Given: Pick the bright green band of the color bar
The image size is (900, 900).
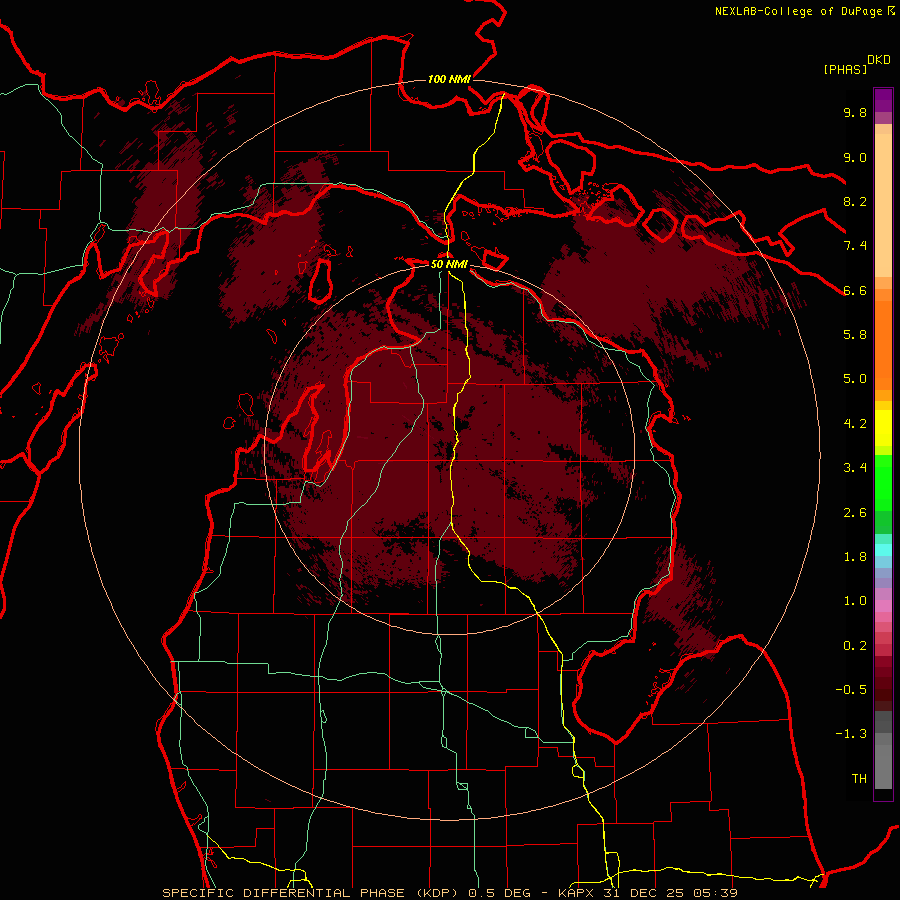Looking at the screenshot, I should 883,483.
